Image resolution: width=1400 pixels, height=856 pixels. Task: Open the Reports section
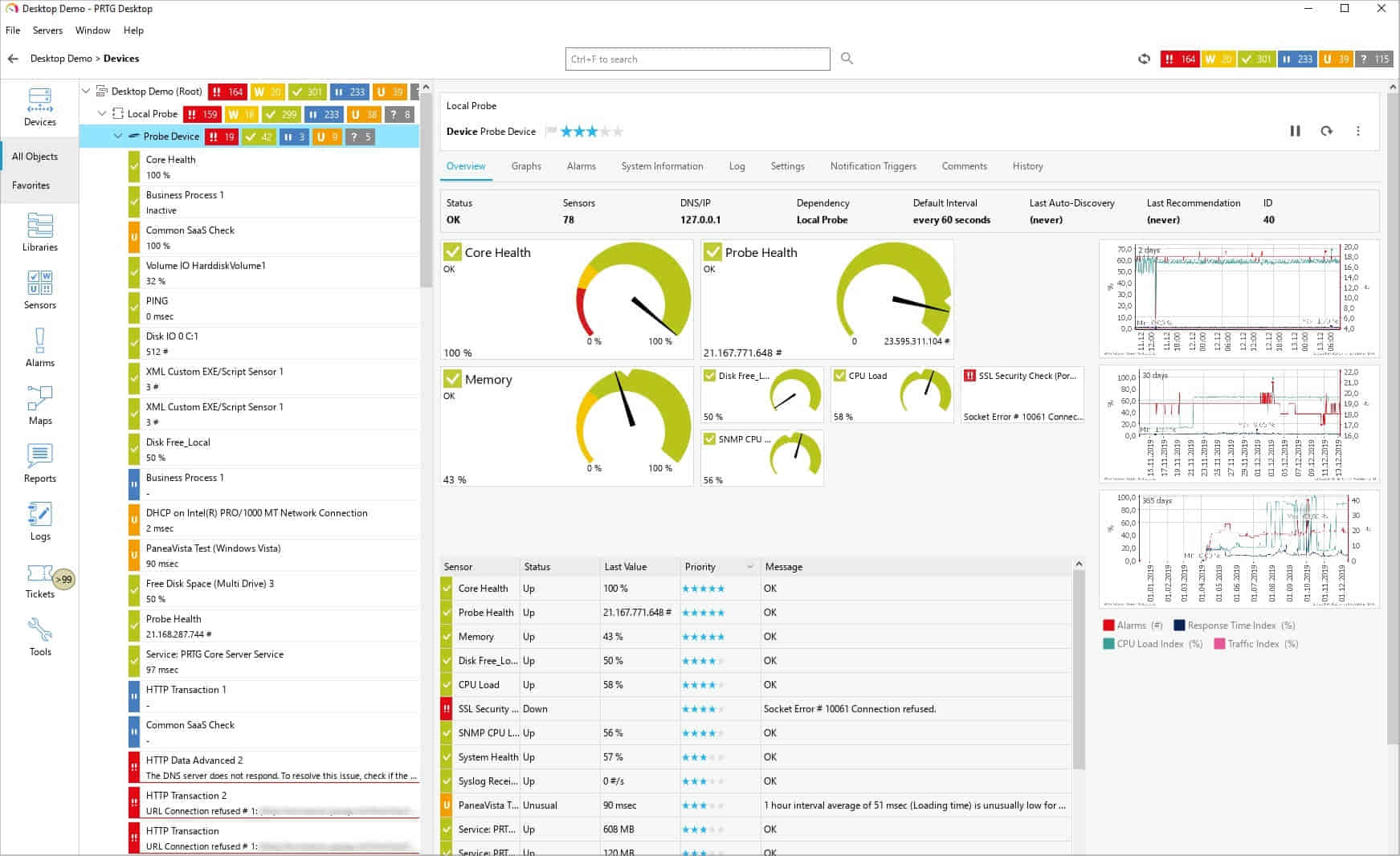click(x=39, y=463)
